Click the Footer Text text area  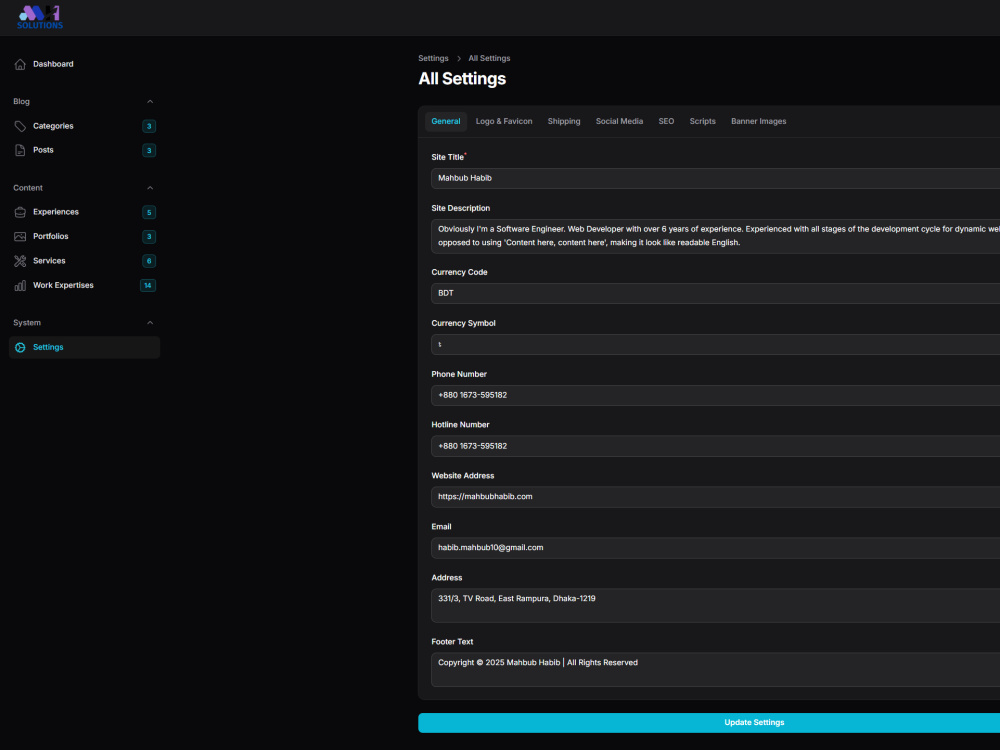[x=716, y=670]
